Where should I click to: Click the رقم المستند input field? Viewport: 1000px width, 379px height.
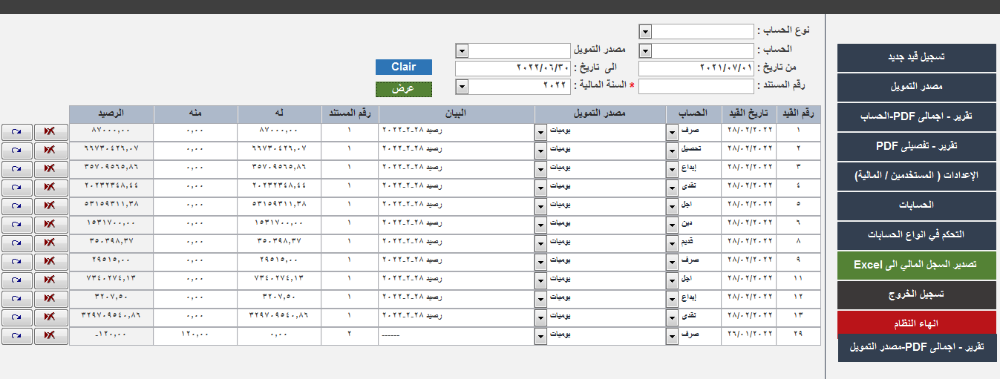[696, 86]
